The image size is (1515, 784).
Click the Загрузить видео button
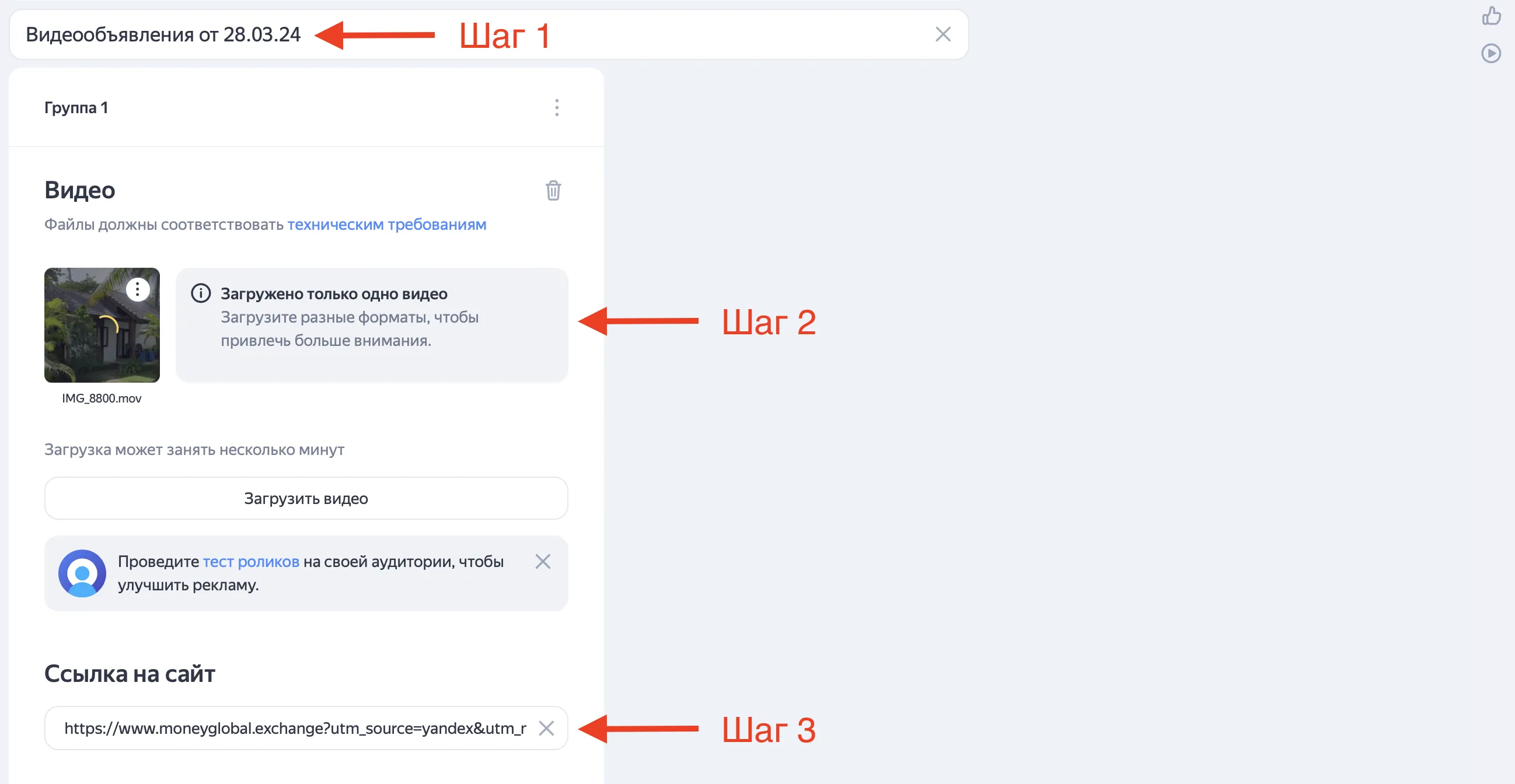pos(306,498)
